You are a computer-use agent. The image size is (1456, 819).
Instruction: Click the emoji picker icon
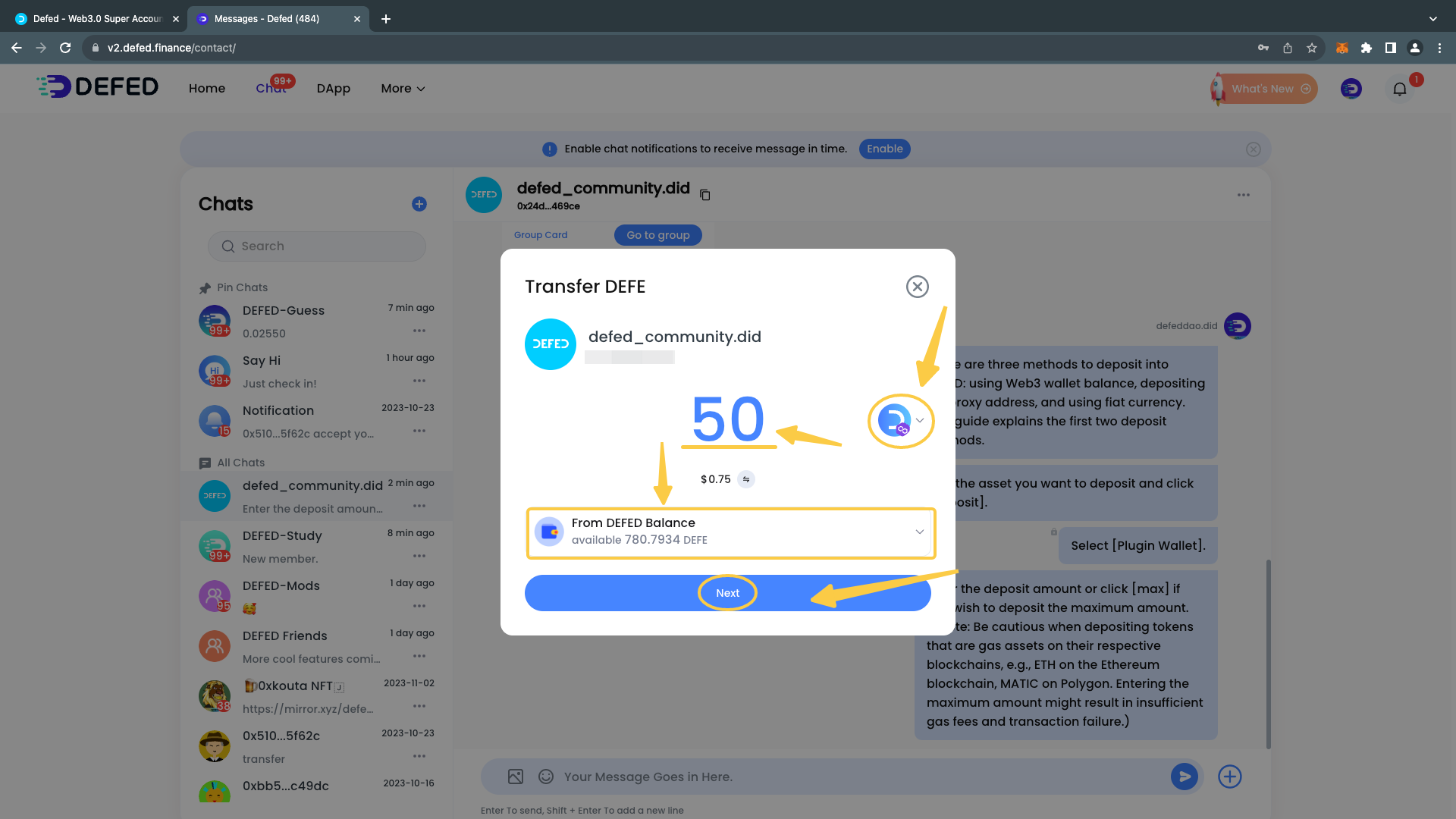(545, 777)
